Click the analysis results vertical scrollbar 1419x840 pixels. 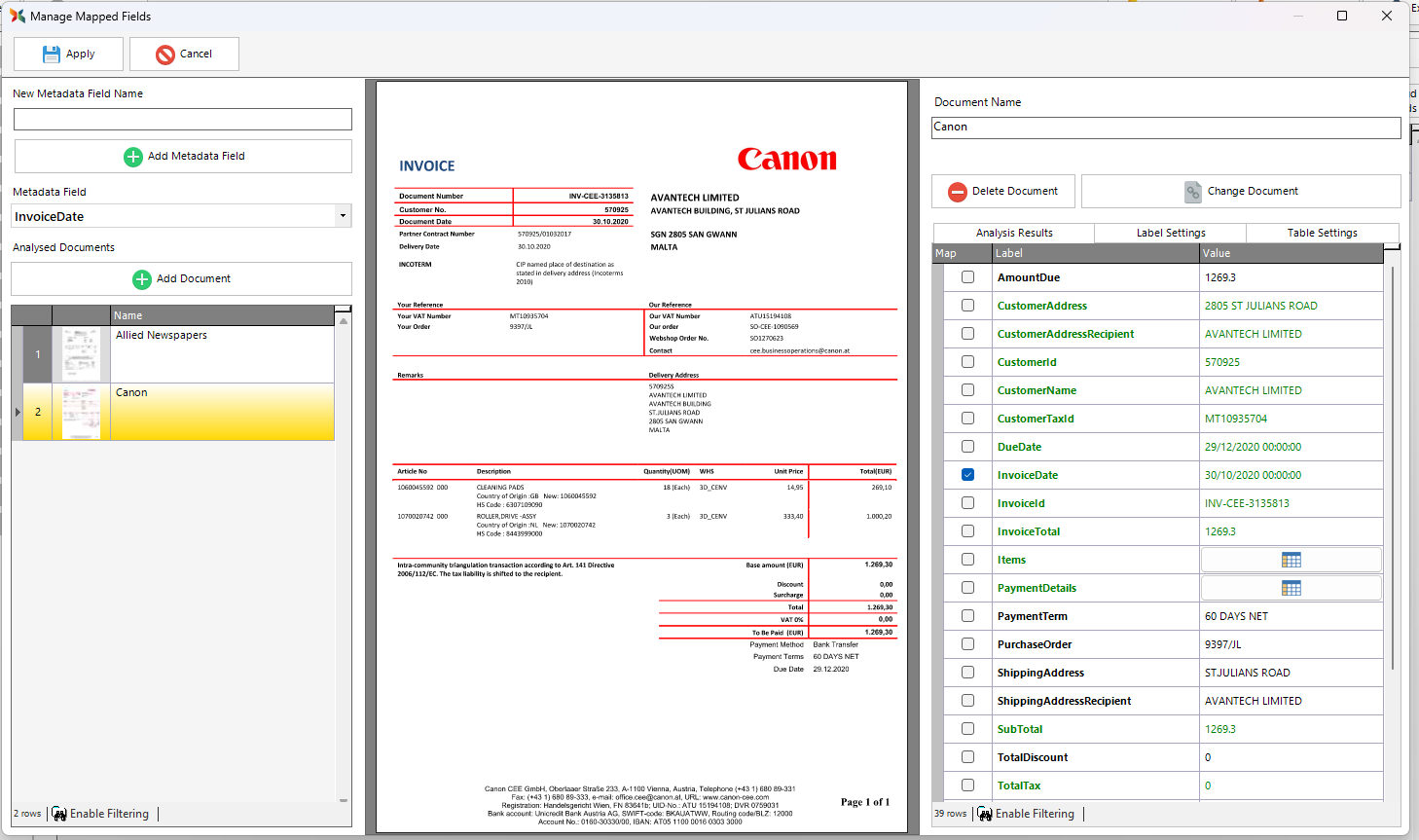click(x=1393, y=467)
